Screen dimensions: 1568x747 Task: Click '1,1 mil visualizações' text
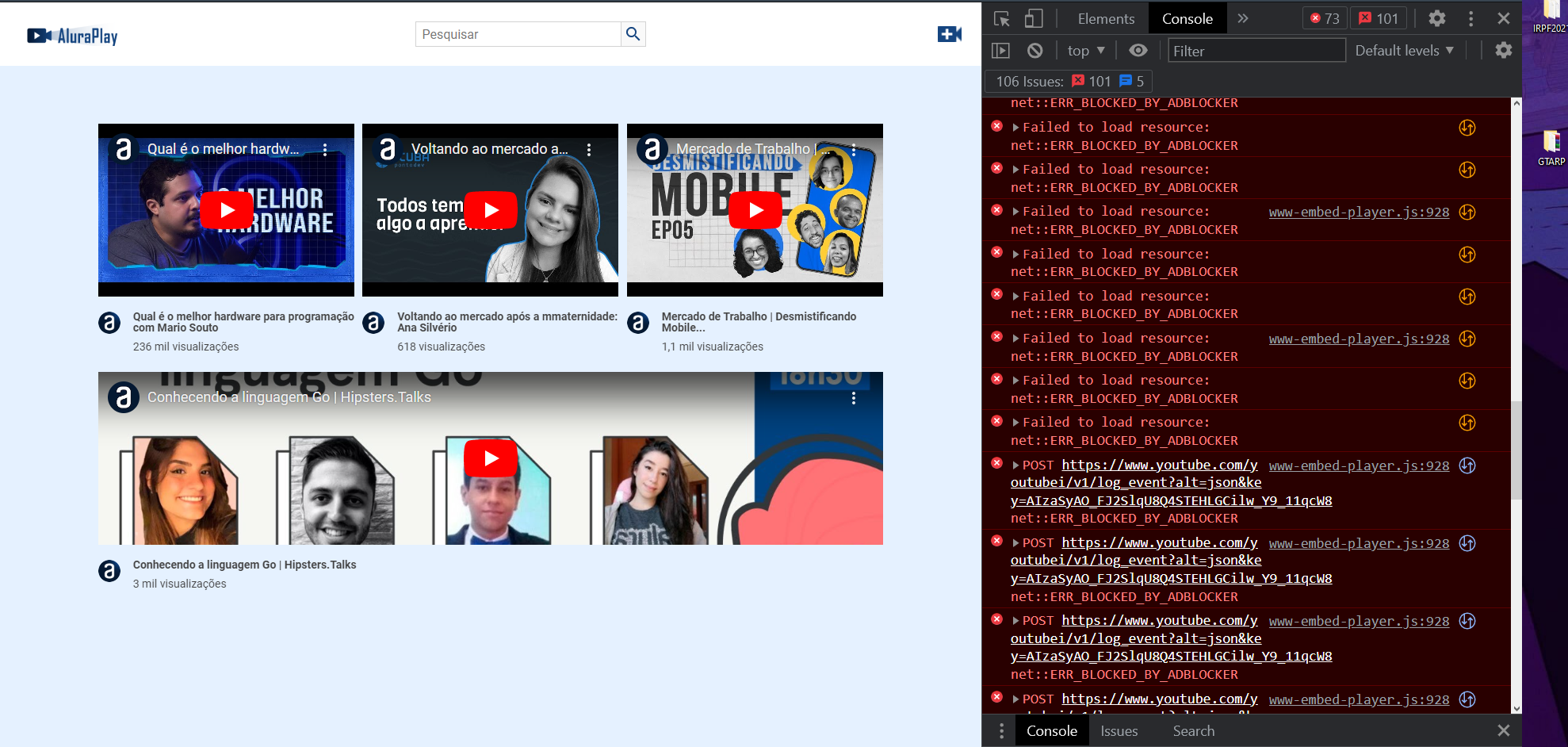click(712, 347)
